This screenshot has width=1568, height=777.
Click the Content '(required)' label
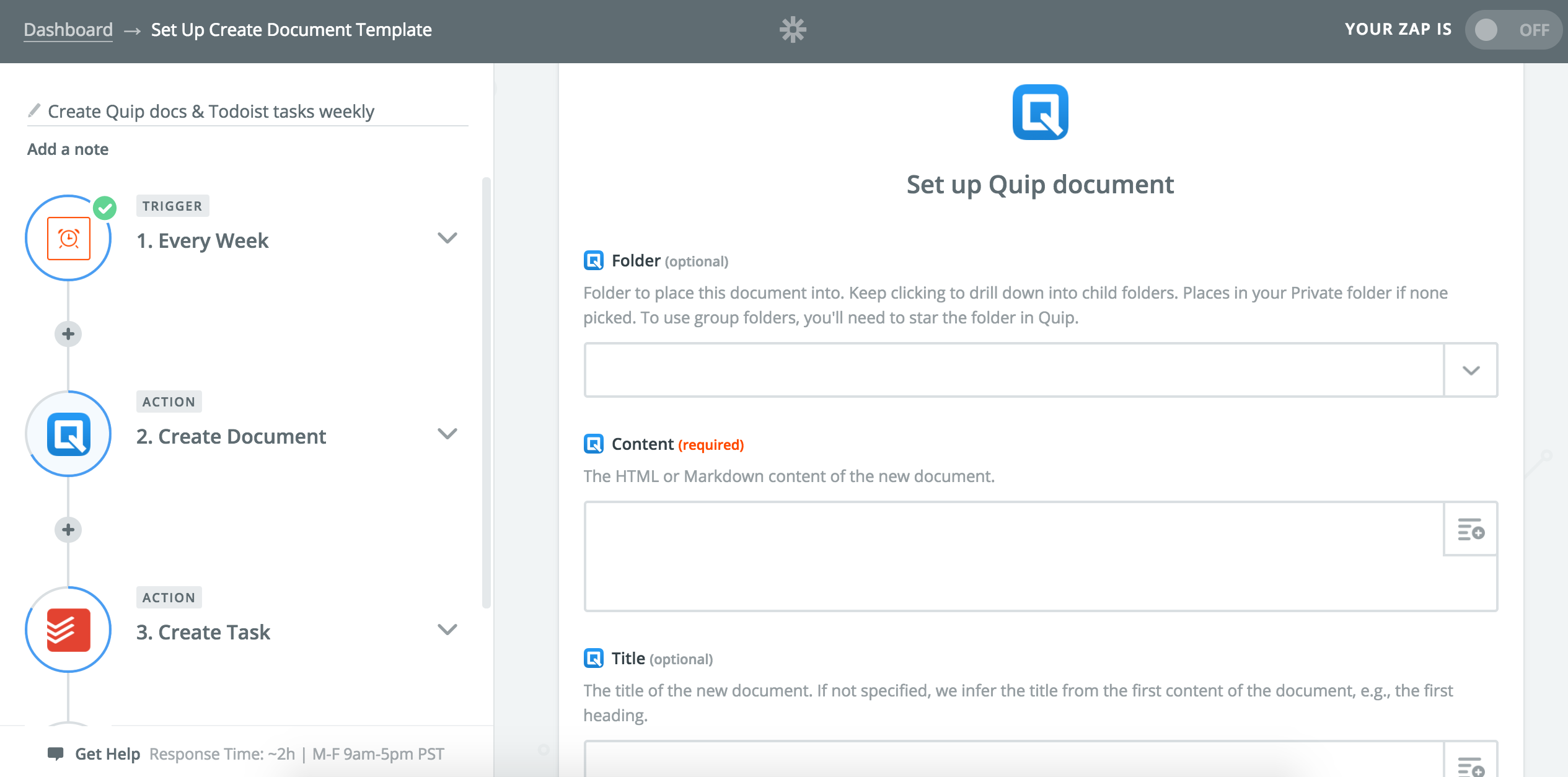coord(711,445)
